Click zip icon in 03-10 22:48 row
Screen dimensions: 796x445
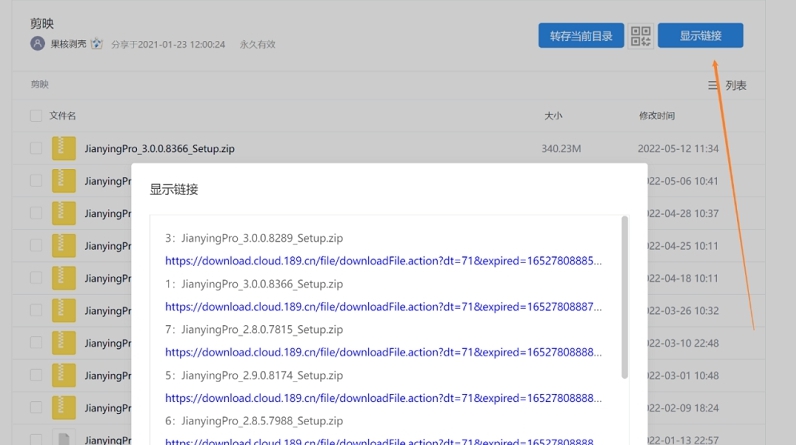point(63,343)
